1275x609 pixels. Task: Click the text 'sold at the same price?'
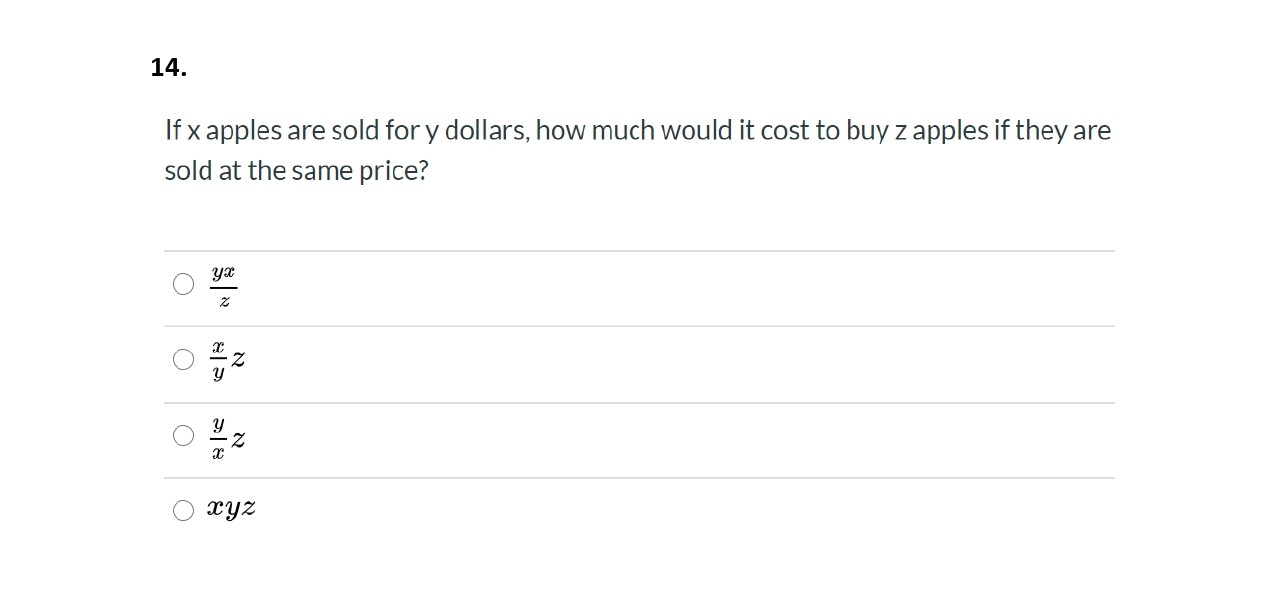click(296, 171)
